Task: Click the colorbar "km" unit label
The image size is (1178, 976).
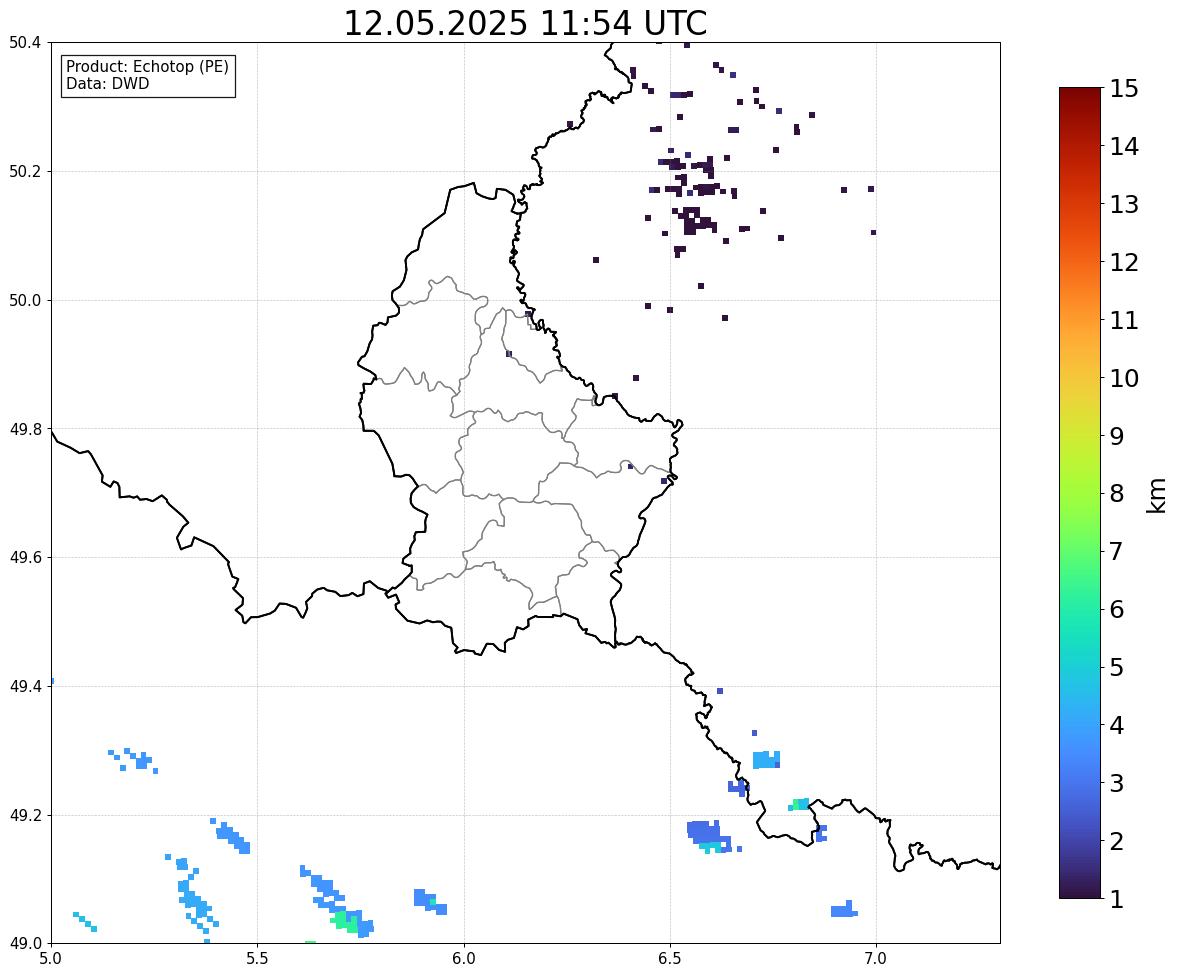Action: 1157,495
